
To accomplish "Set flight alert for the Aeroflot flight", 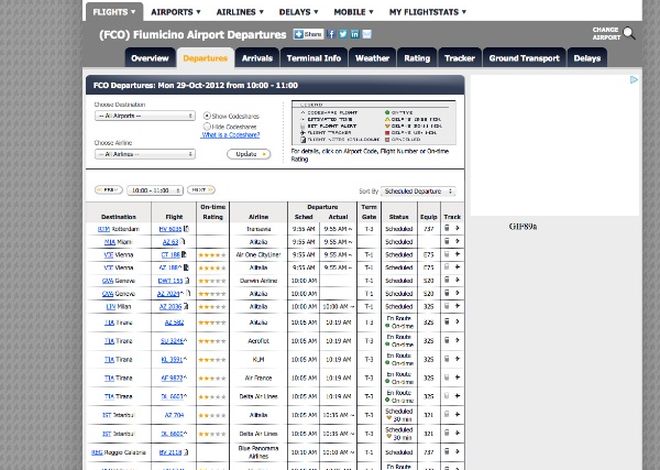I will pyautogui.click(x=447, y=340).
